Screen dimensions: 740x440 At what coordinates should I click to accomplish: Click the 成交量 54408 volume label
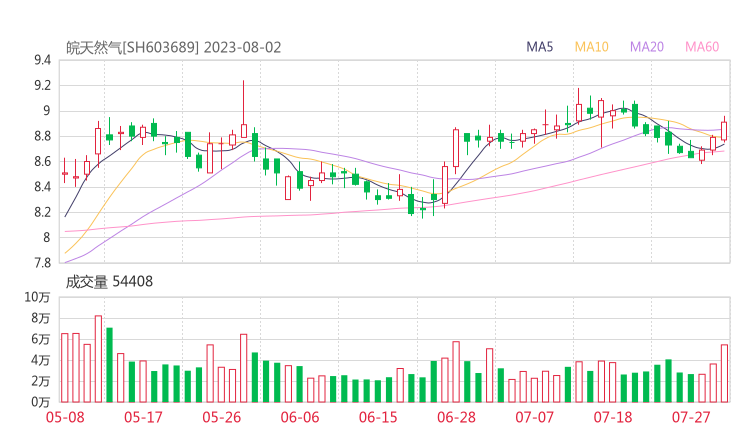109,282
